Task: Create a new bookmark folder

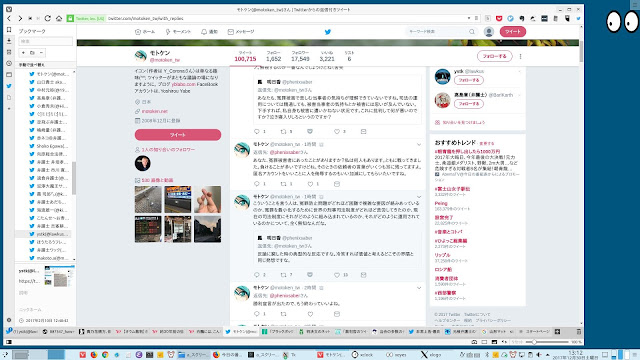Action: click(x=32, y=53)
